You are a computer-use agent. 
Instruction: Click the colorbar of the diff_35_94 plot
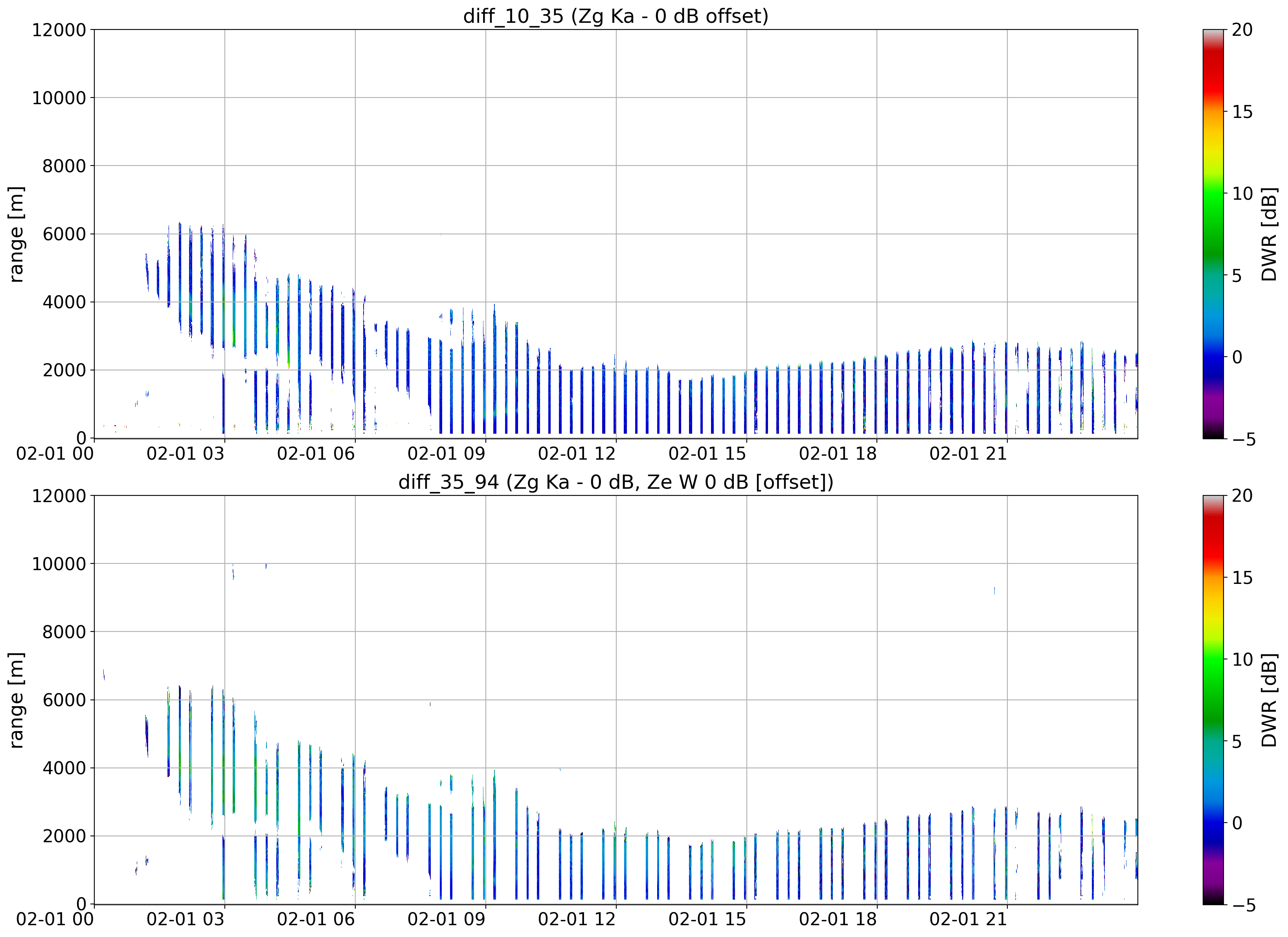pyautogui.click(x=1214, y=700)
